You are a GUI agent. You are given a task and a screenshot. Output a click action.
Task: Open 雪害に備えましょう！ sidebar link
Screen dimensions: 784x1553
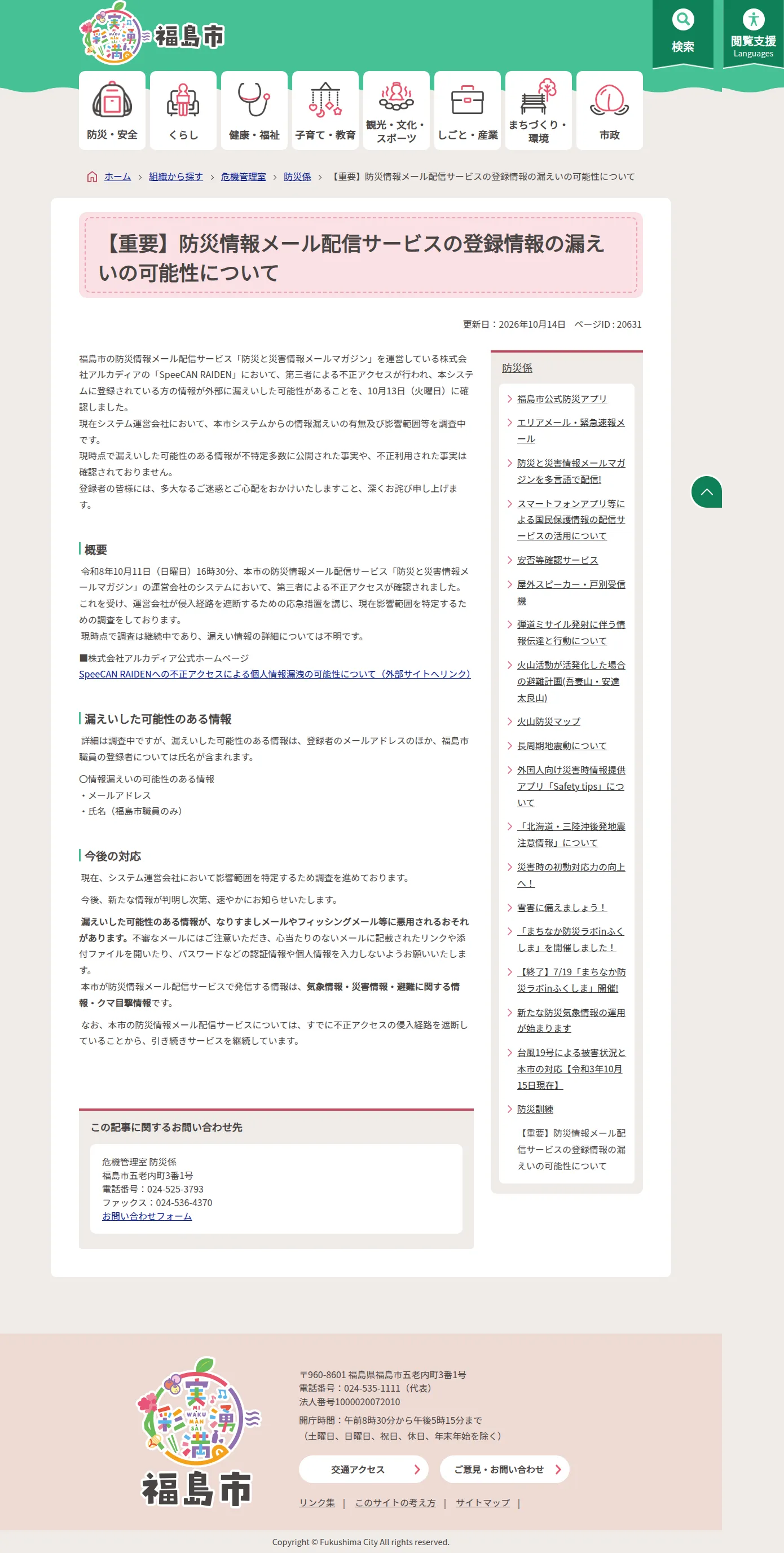[562, 907]
